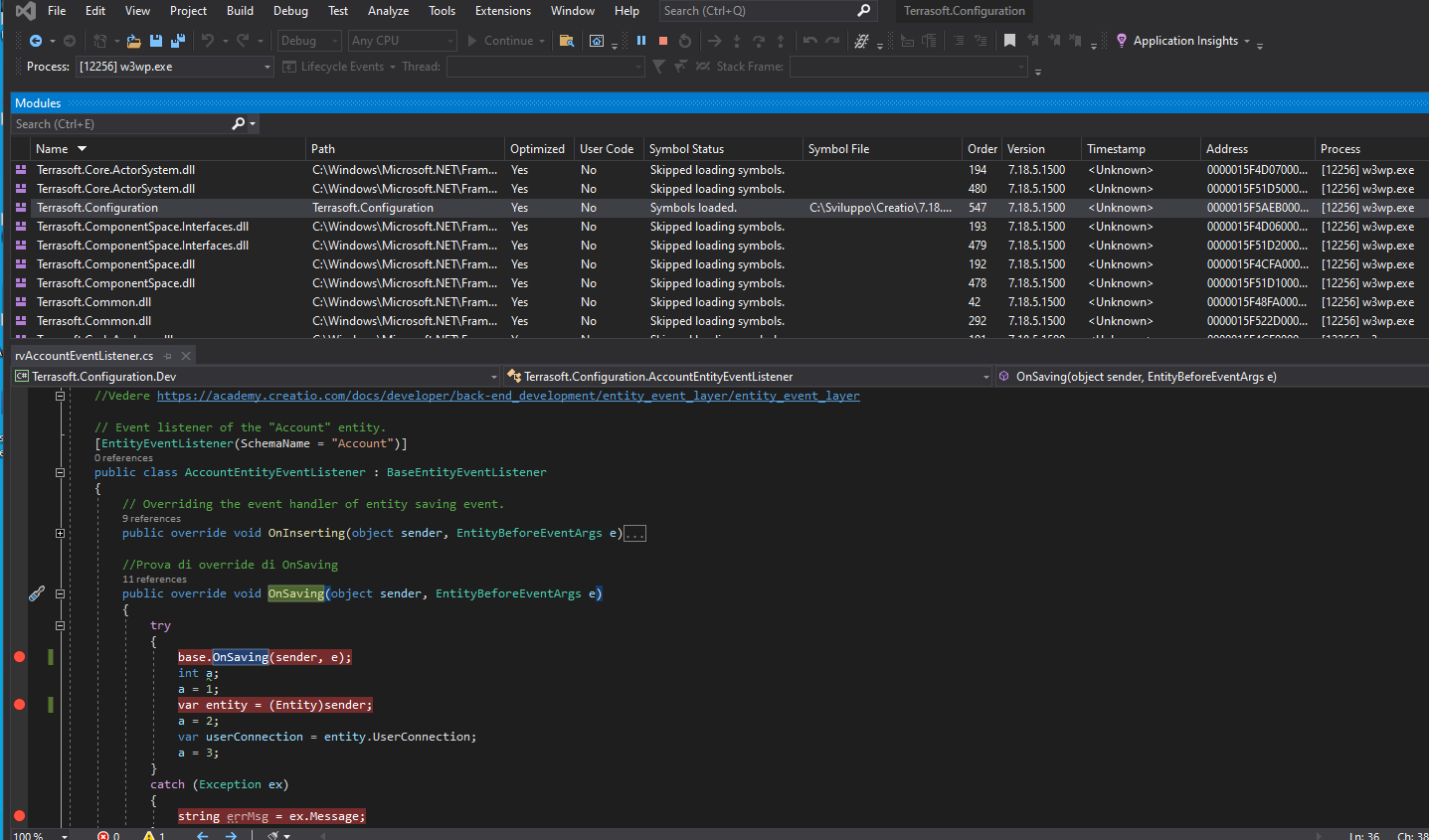Click the 100 % zoom dropdown
Viewport: 1429px width, 840px height.
pyautogui.click(x=40, y=836)
